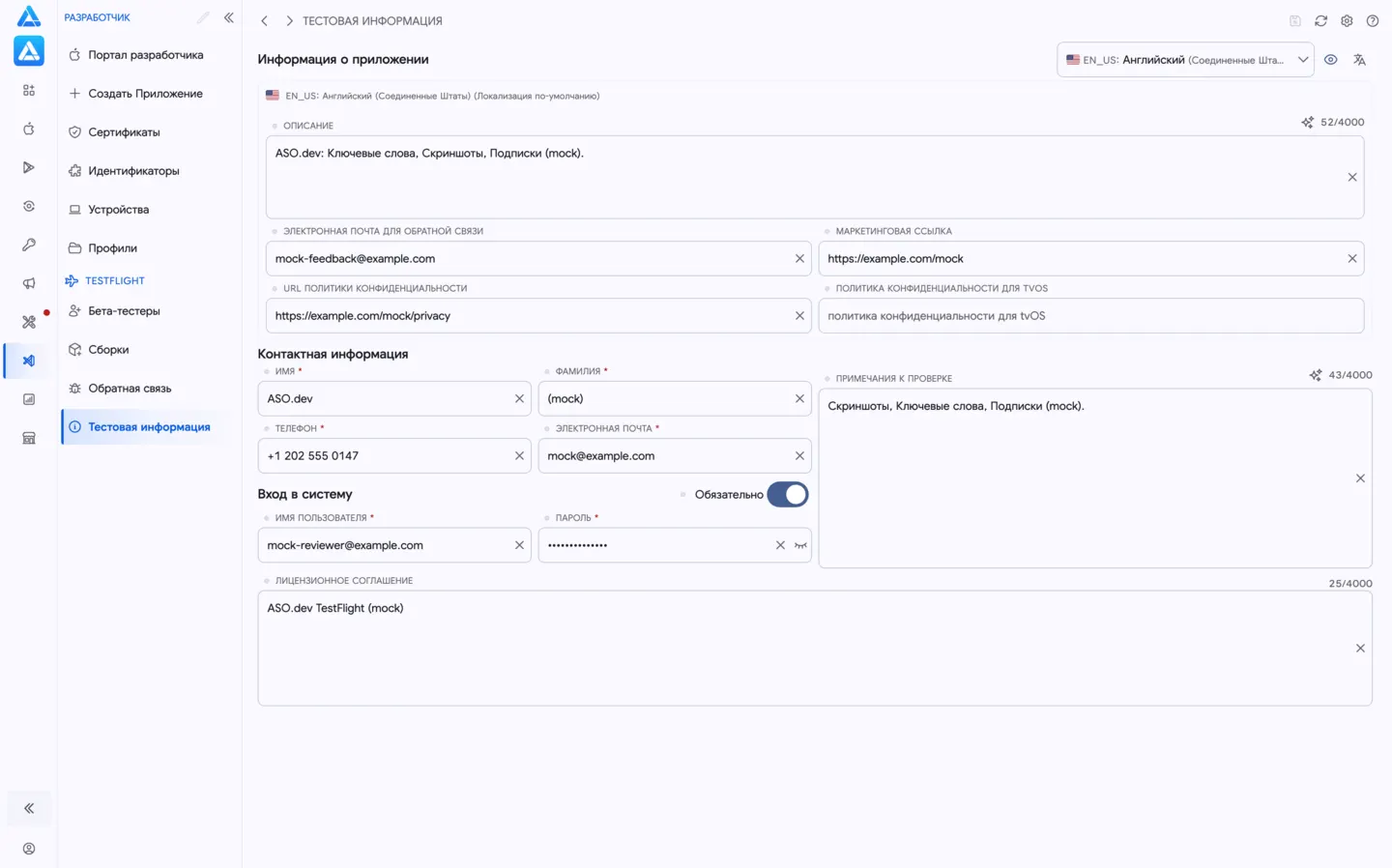Image resolution: width=1392 pixels, height=868 pixels.
Task: Go back with the left chevron
Action: coord(264,20)
